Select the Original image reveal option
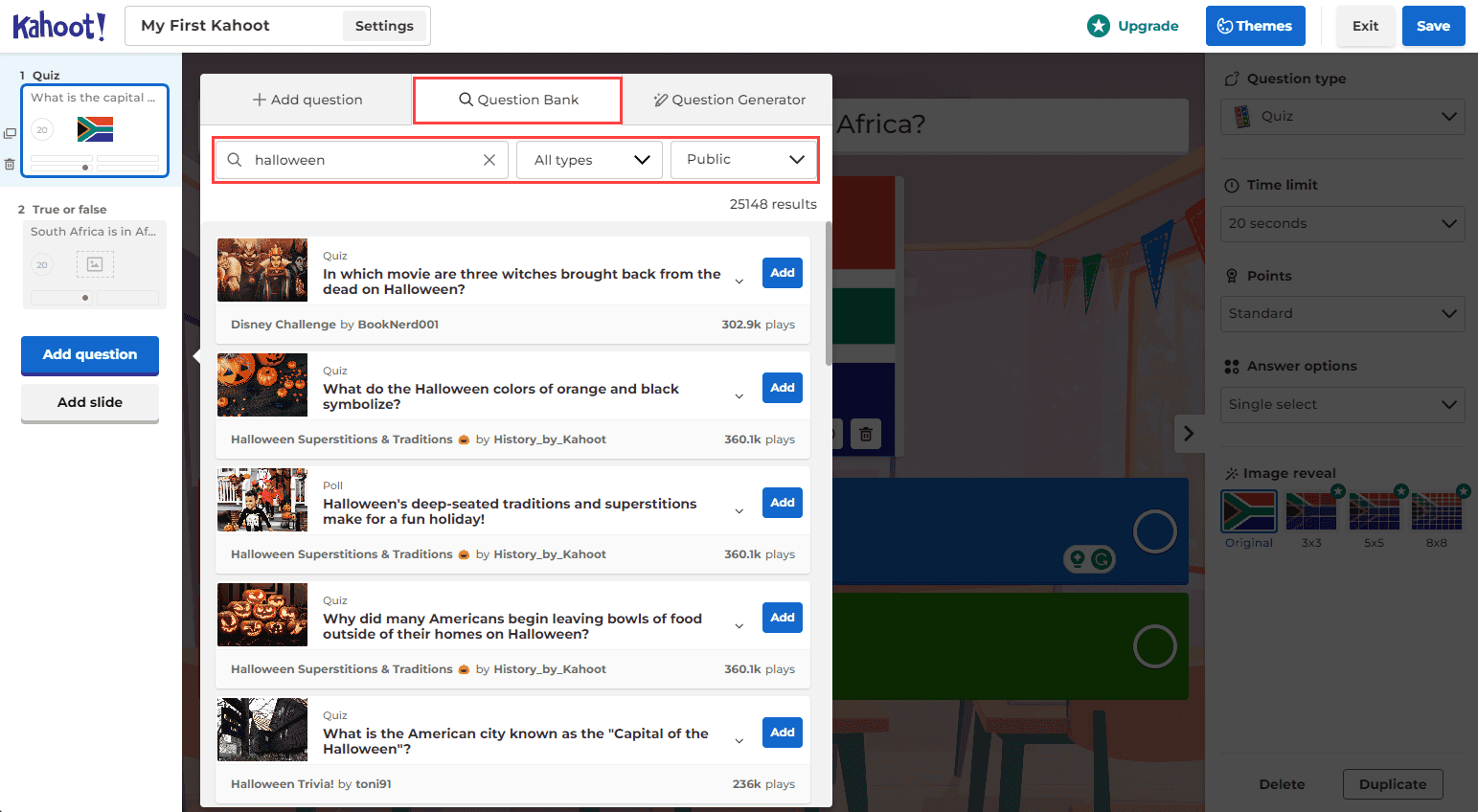1478x812 pixels. coord(1249,510)
